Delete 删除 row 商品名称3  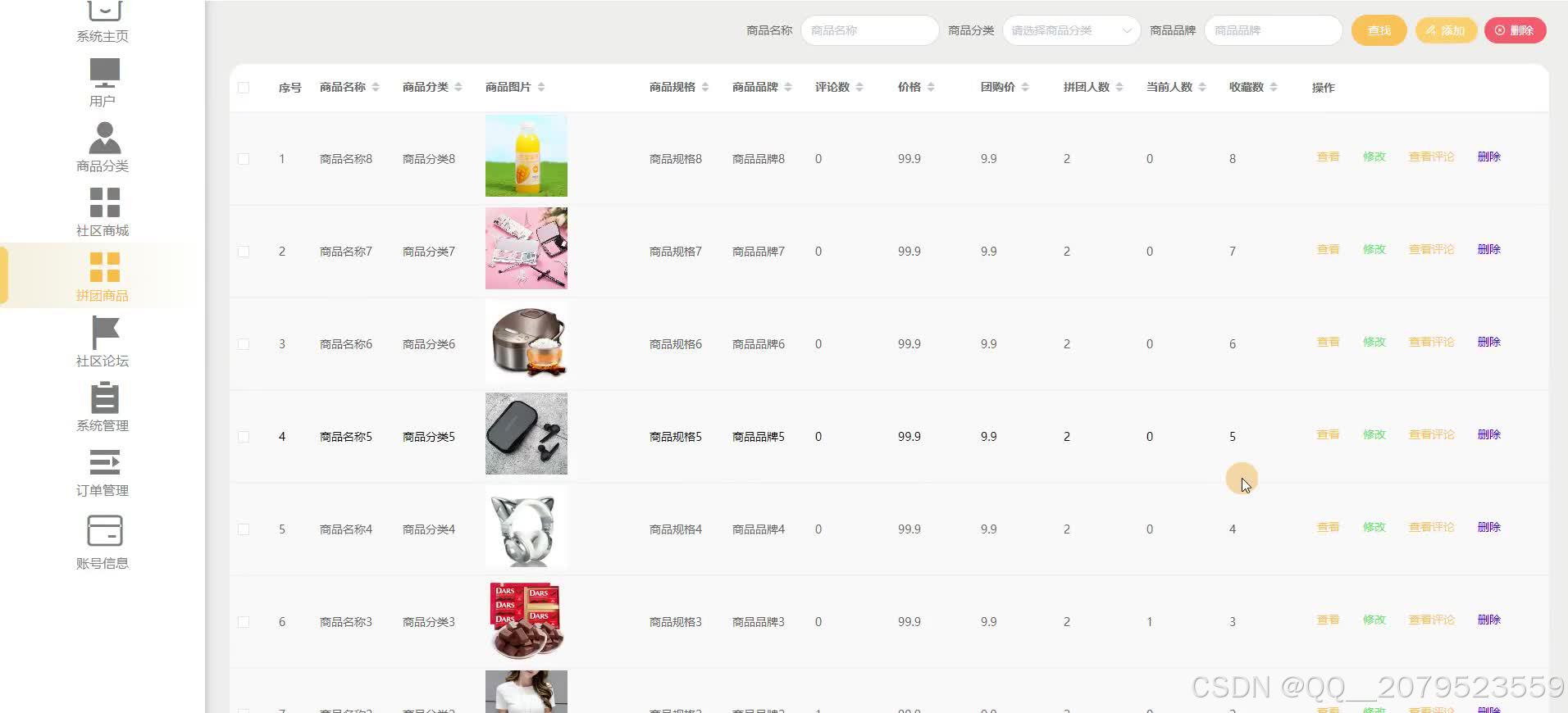(x=1489, y=620)
